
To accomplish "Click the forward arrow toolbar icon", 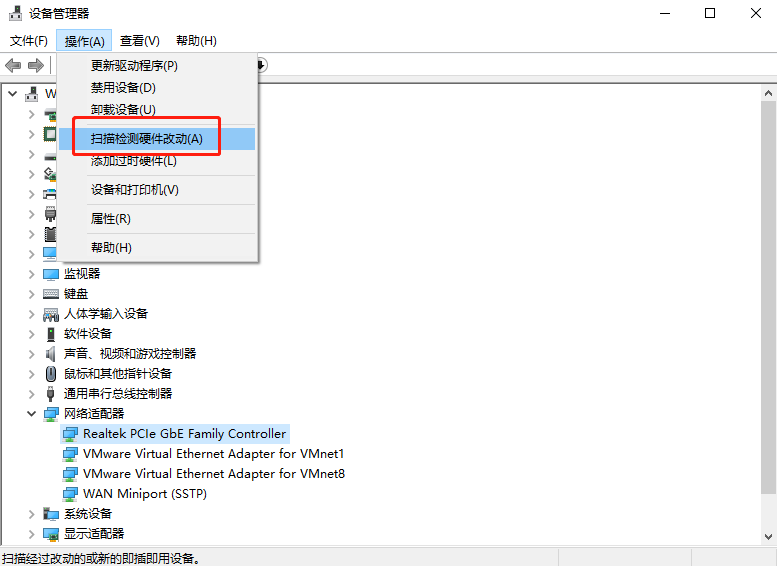I will click(35, 65).
